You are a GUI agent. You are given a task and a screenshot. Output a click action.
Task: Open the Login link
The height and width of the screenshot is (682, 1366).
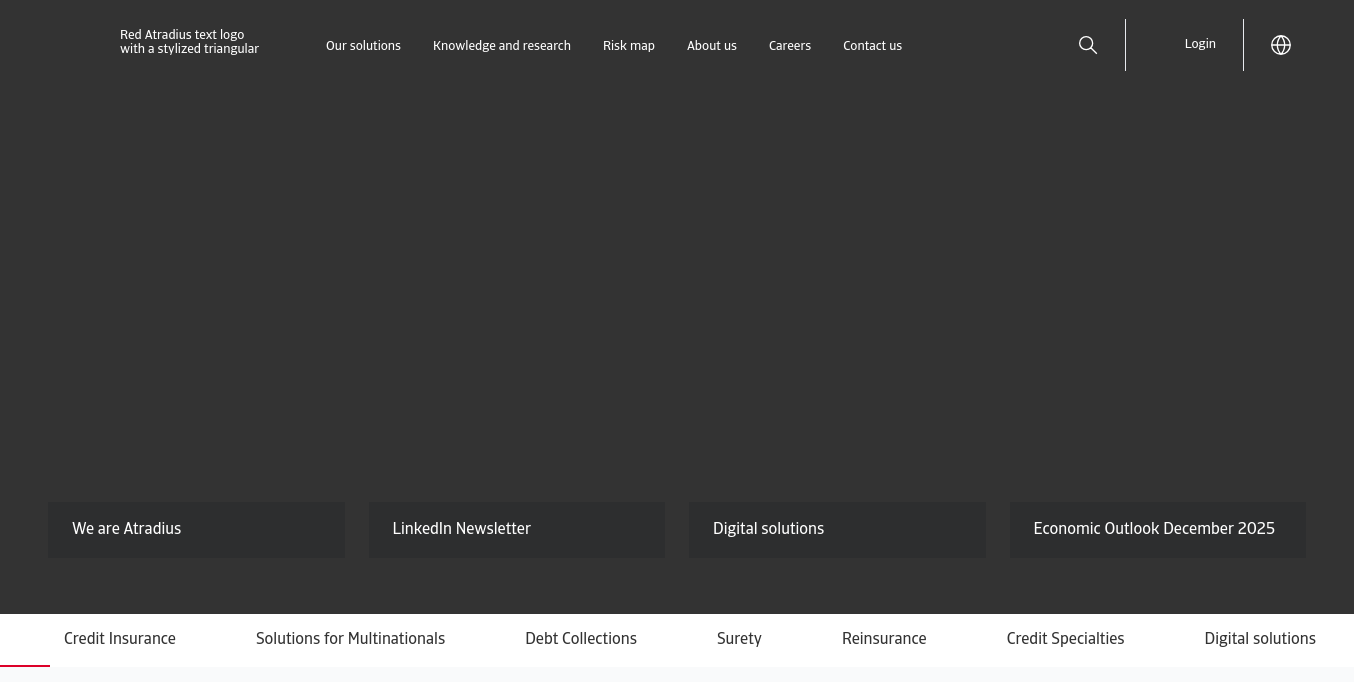[1200, 44]
